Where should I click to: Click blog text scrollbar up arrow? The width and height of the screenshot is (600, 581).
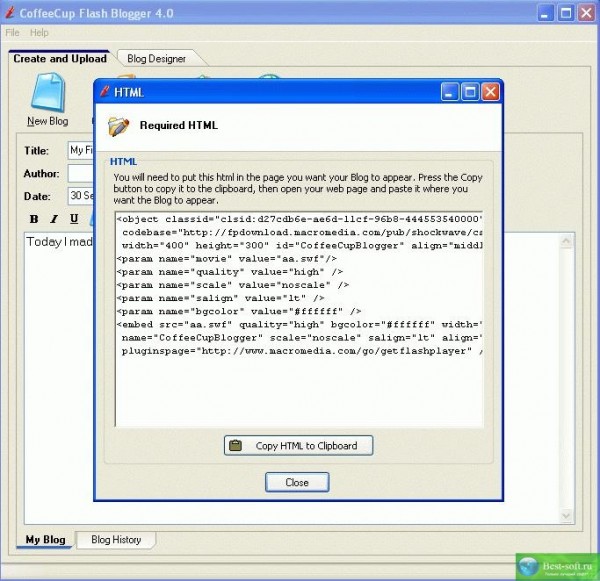(x=566, y=241)
